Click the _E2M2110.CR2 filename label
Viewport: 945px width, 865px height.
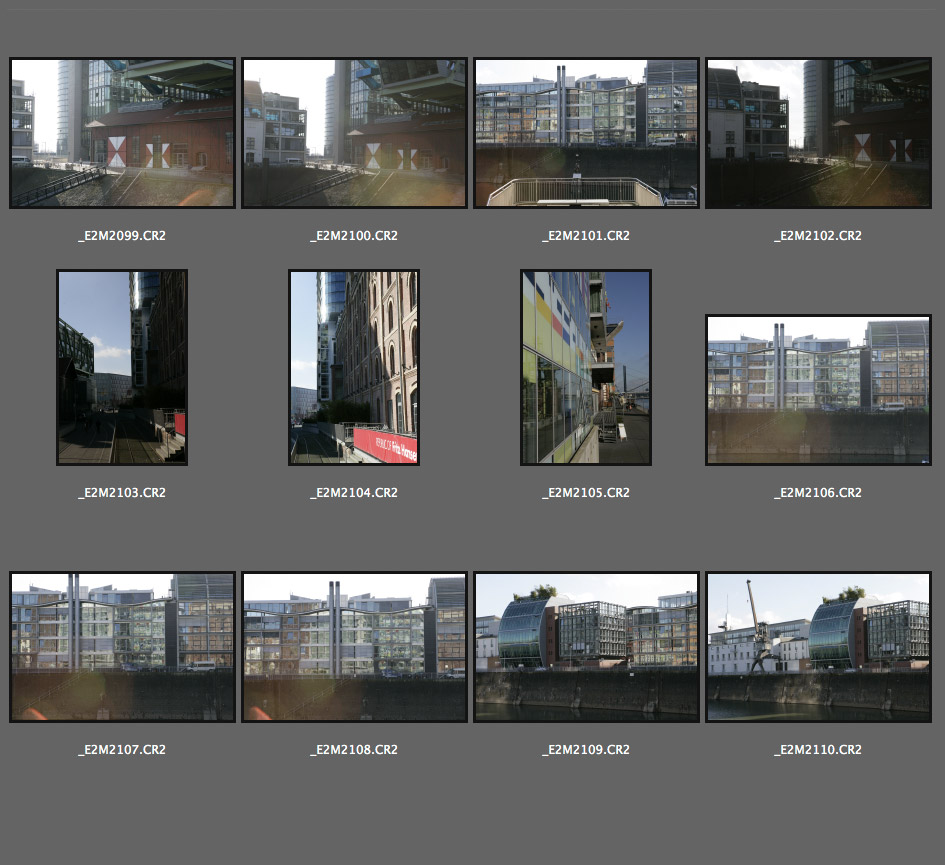pyautogui.click(x=818, y=750)
